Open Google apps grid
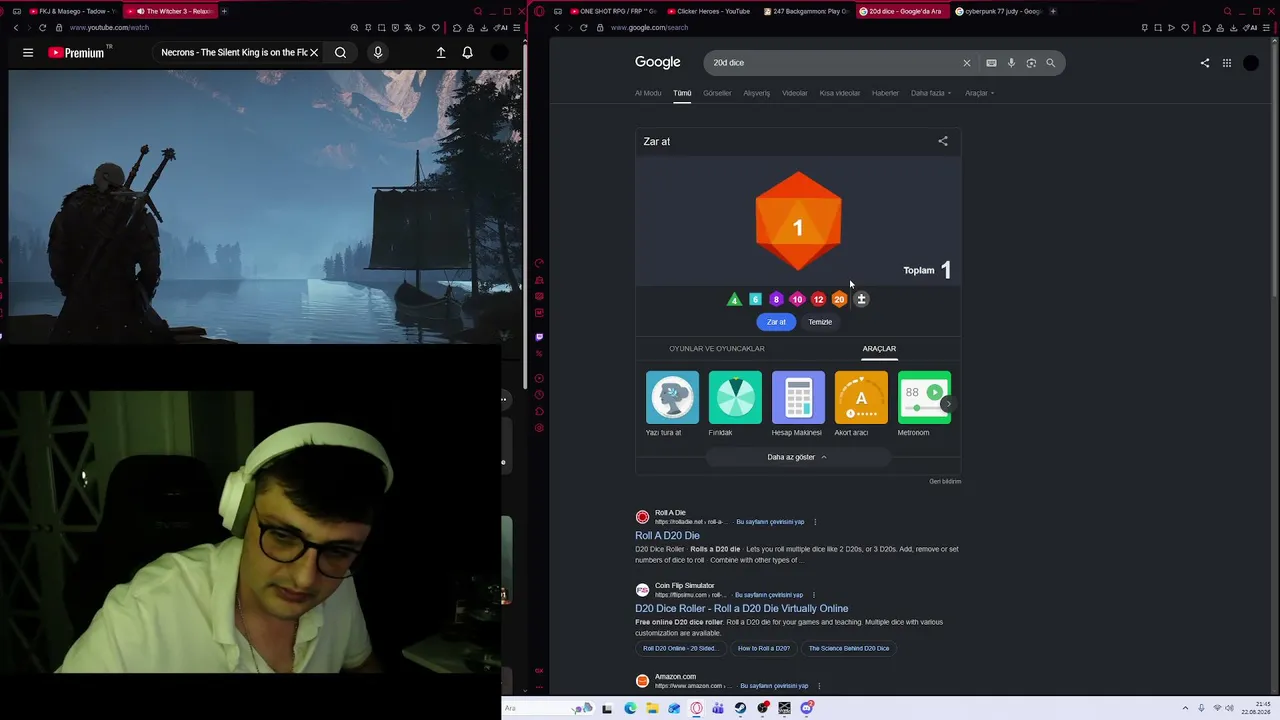The width and height of the screenshot is (1280, 720). [x=1227, y=63]
